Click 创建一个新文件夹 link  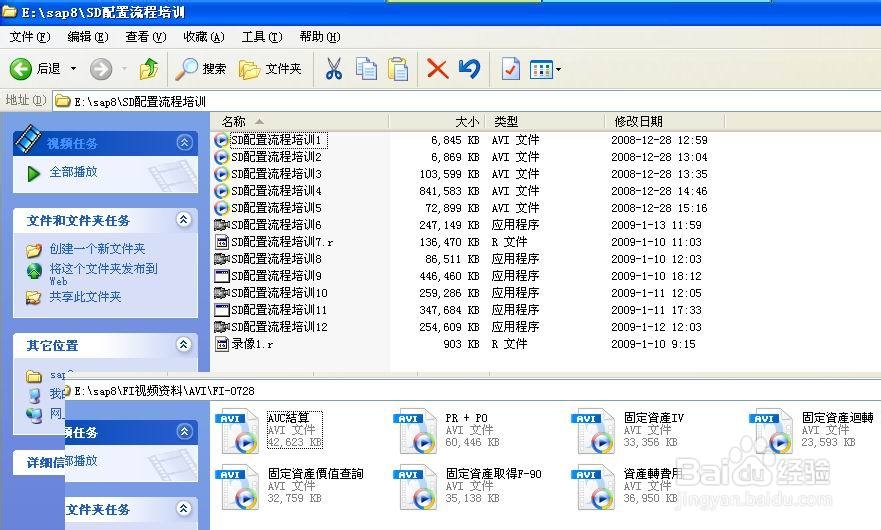pyautogui.click(x=97, y=248)
